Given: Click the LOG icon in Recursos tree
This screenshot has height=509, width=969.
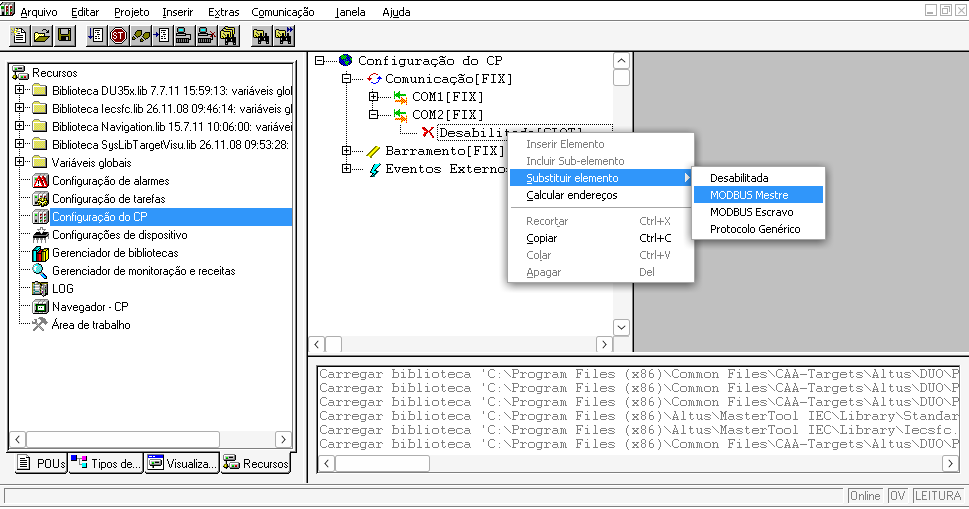Looking at the screenshot, I should click(40, 288).
